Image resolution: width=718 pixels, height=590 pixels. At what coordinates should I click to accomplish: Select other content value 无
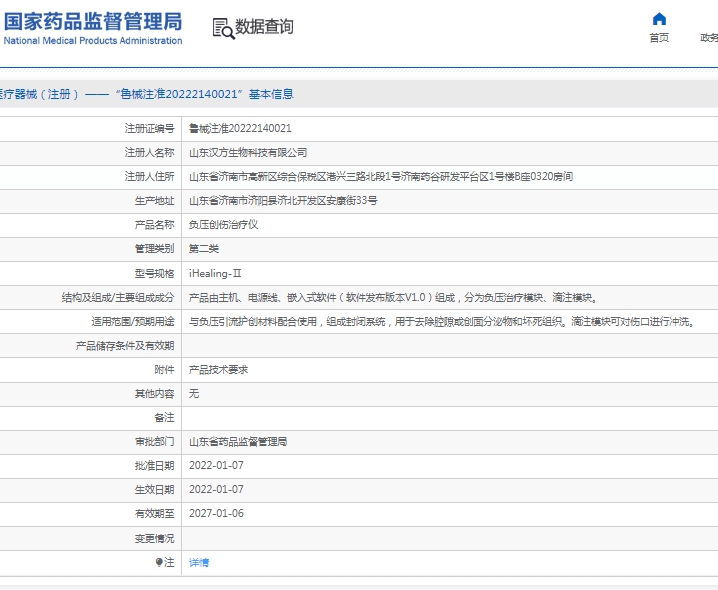pos(194,393)
